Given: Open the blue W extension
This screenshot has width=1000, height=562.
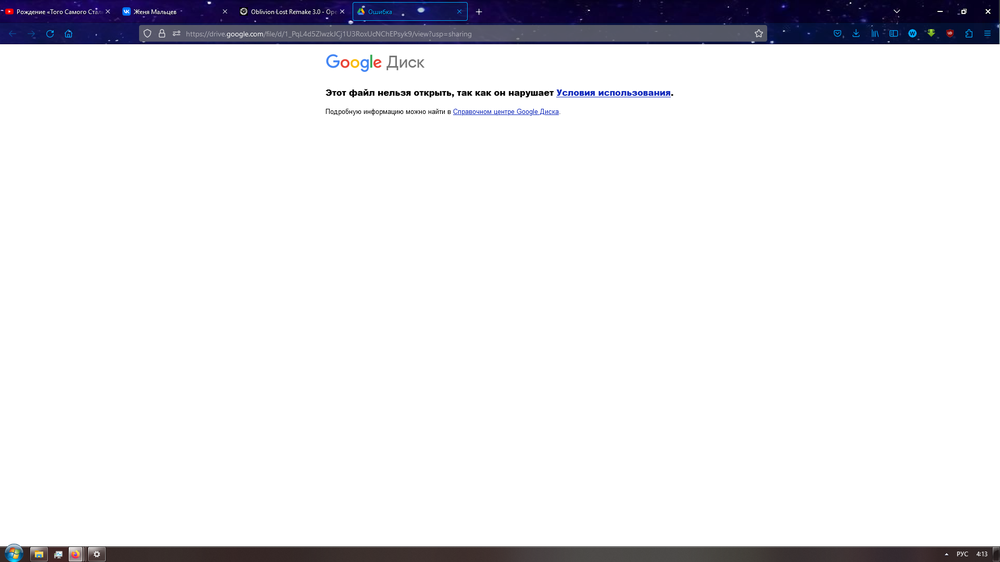Looking at the screenshot, I should click(x=913, y=34).
